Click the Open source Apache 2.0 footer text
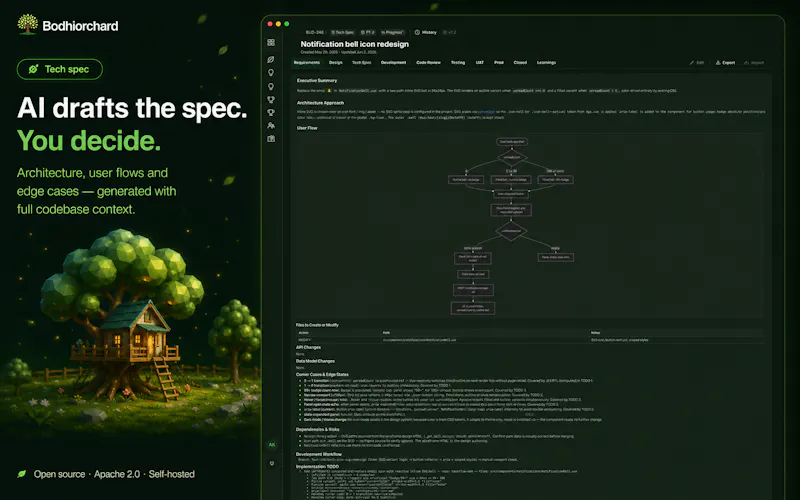 114,474
